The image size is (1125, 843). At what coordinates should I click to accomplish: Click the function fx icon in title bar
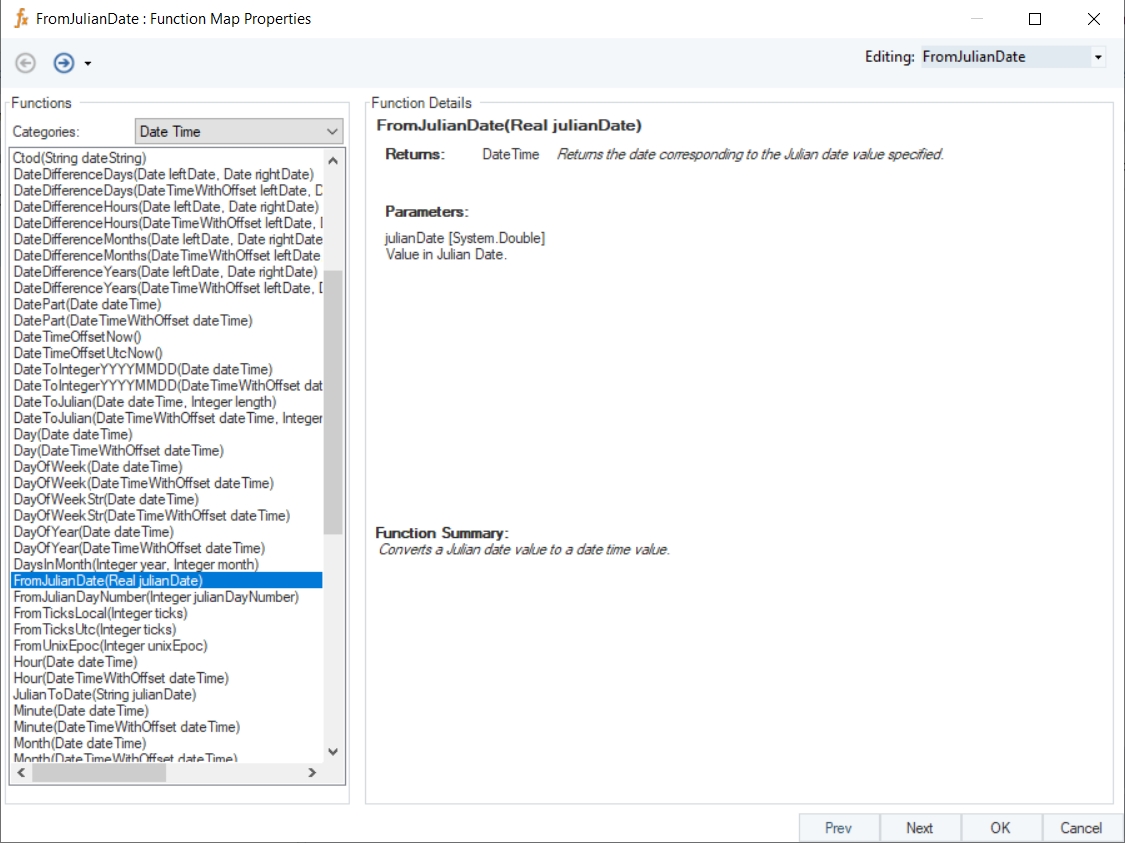[21, 19]
